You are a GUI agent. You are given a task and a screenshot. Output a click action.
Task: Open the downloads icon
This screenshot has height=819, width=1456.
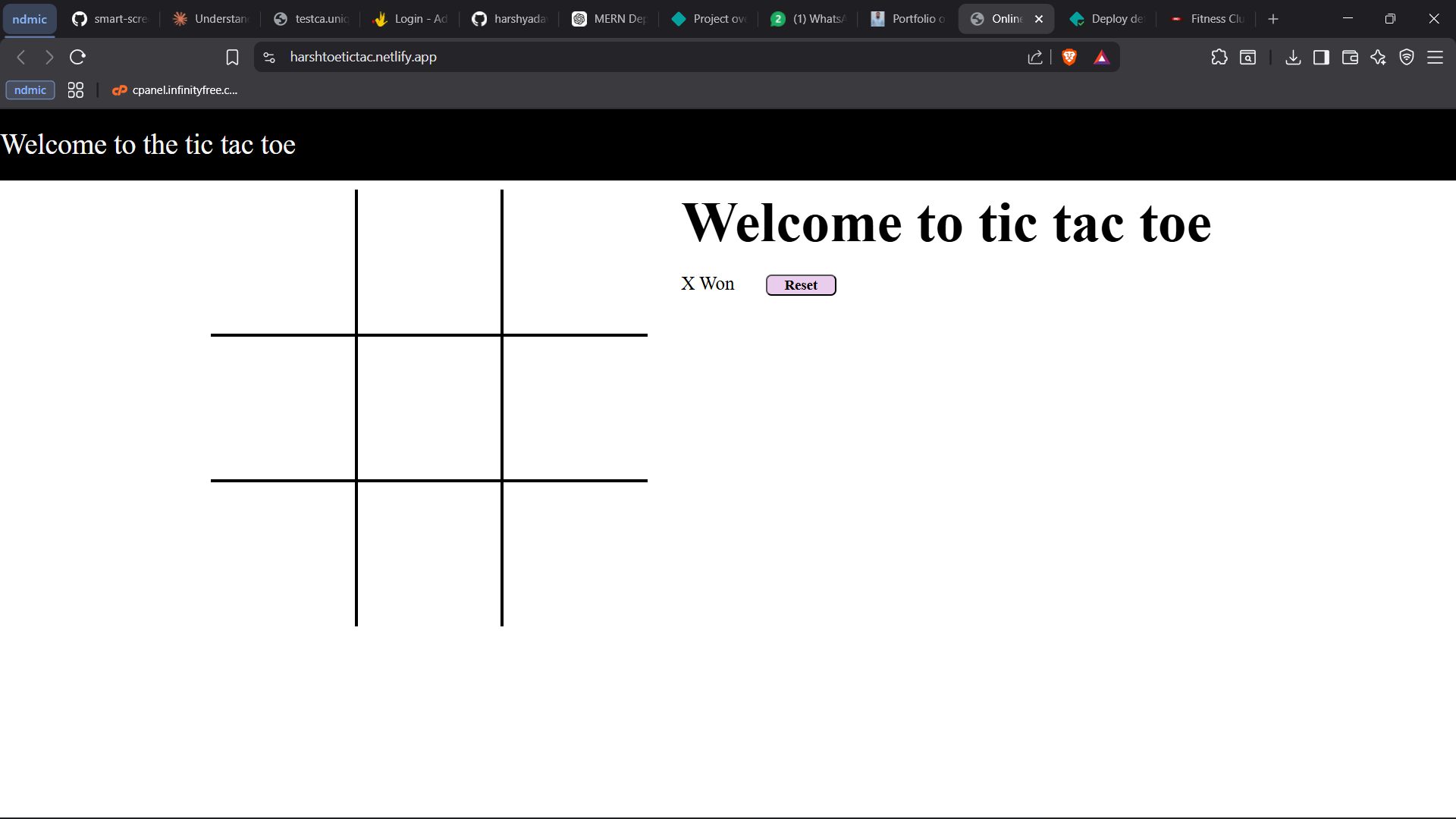[1293, 57]
